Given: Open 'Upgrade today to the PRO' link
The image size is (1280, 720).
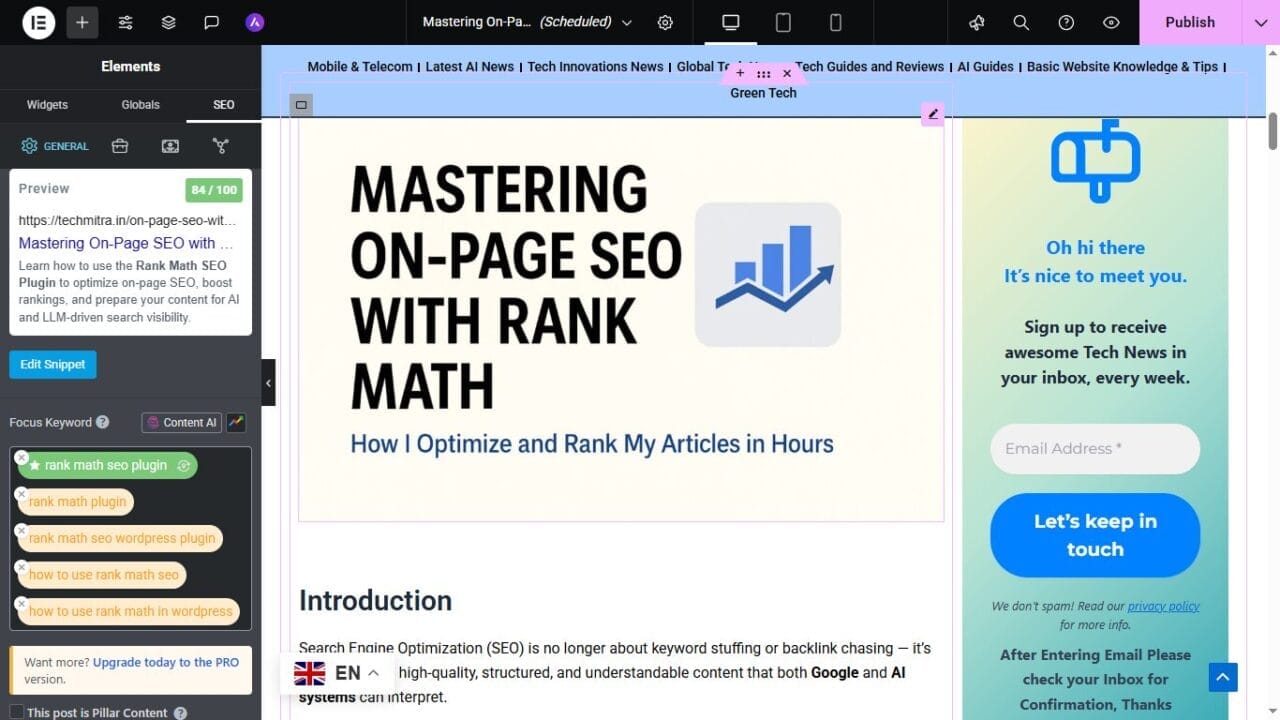Looking at the screenshot, I should point(166,662).
